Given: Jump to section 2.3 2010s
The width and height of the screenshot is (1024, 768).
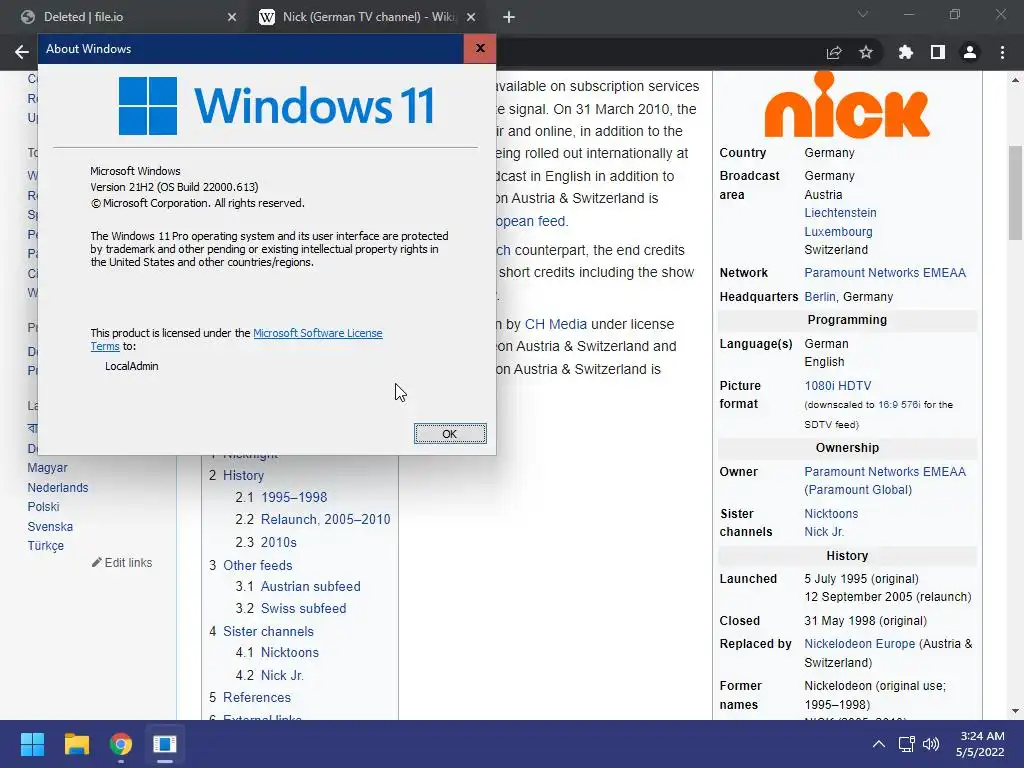Looking at the screenshot, I should point(279,542).
